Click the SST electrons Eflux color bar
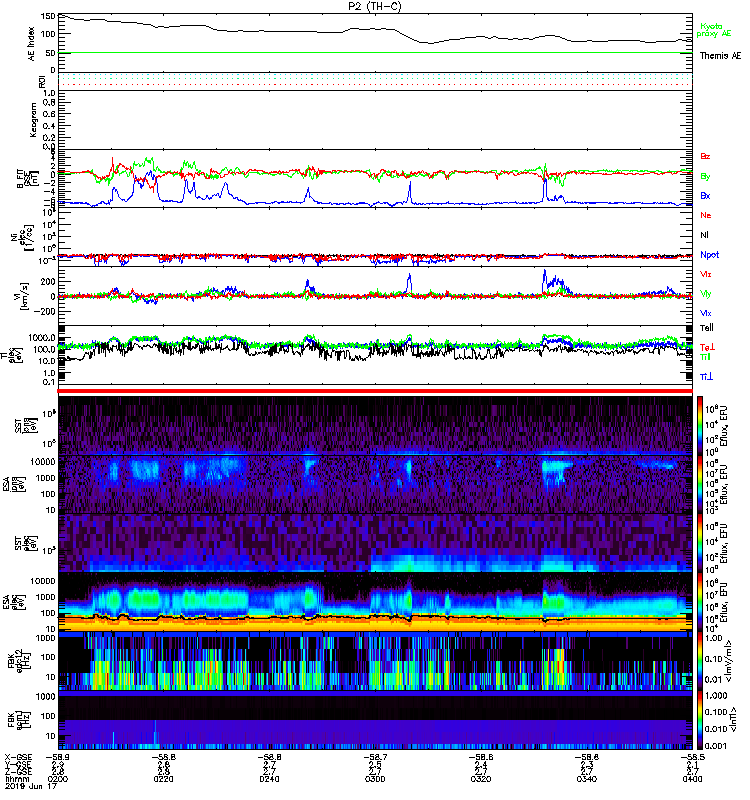The width and height of the screenshot is (750, 800). point(700,543)
